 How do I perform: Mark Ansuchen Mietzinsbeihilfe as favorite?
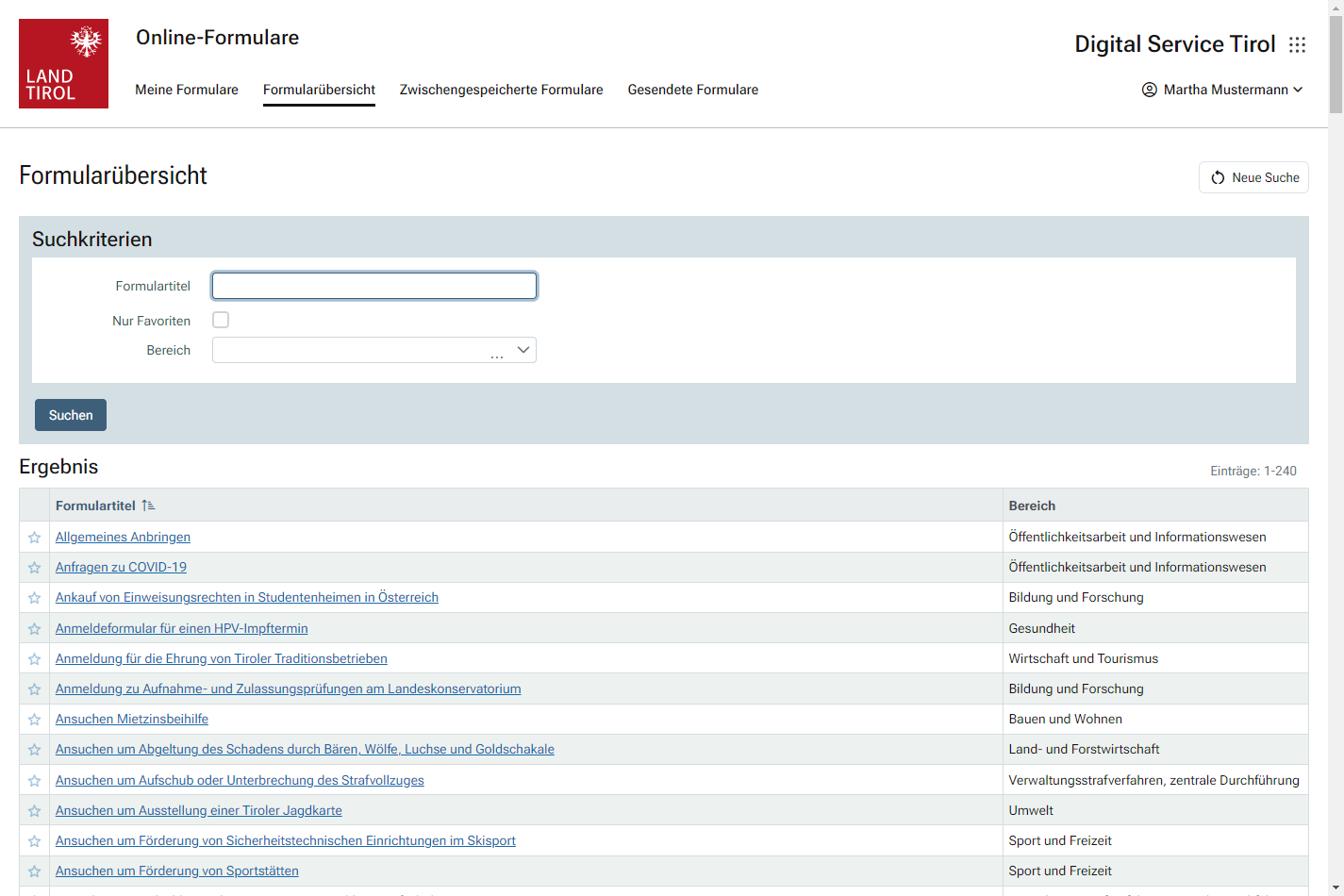point(35,720)
